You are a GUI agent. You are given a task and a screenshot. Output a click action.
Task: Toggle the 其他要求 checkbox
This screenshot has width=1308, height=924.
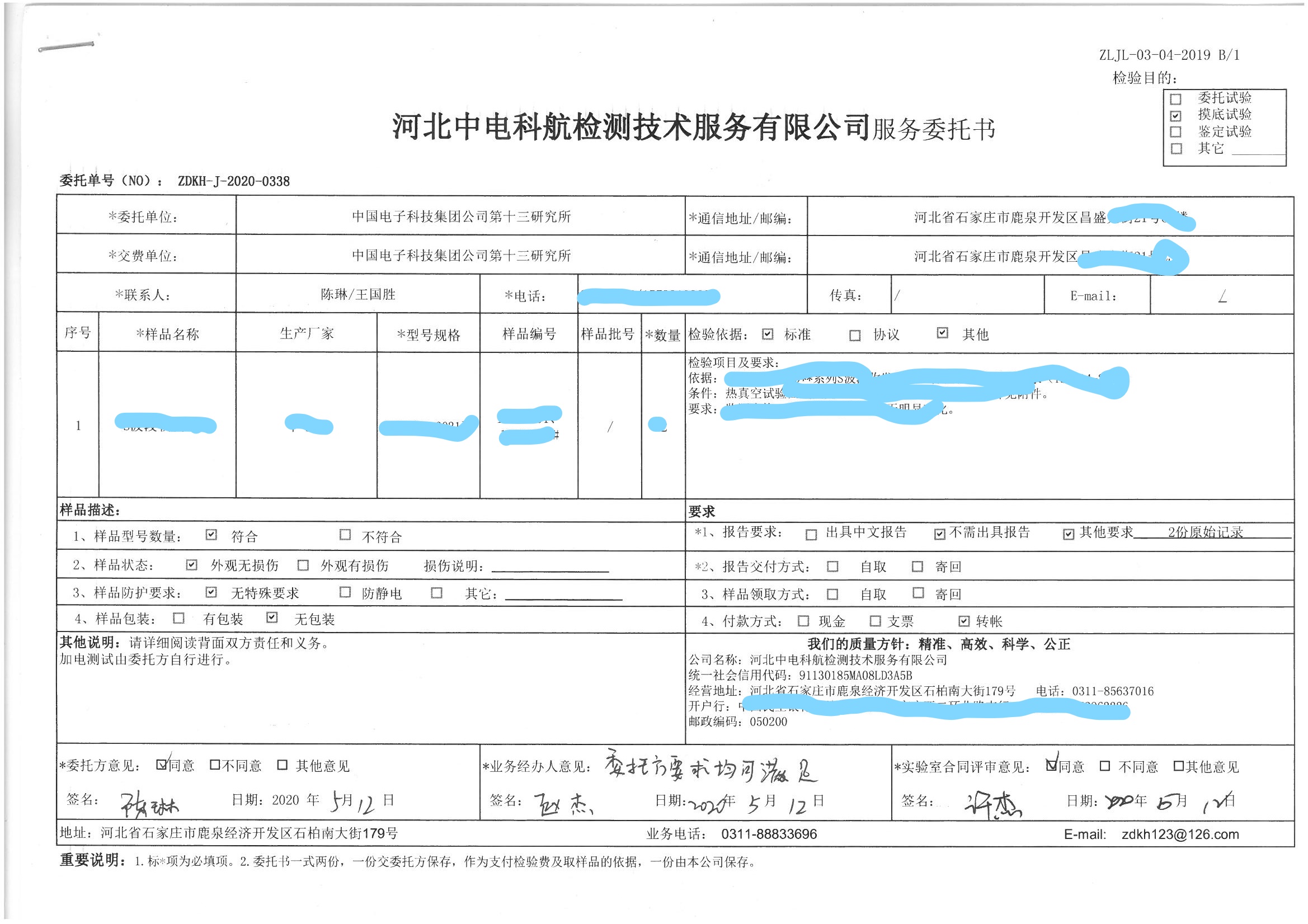tap(1068, 534)
